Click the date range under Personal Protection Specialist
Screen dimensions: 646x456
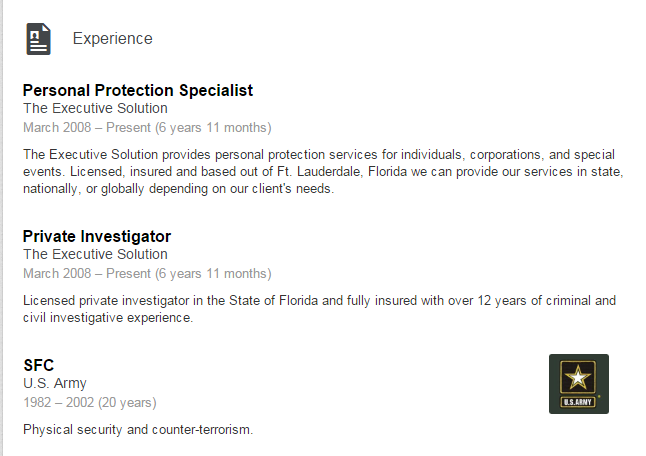pyautogui.click(x=146, y=127)
